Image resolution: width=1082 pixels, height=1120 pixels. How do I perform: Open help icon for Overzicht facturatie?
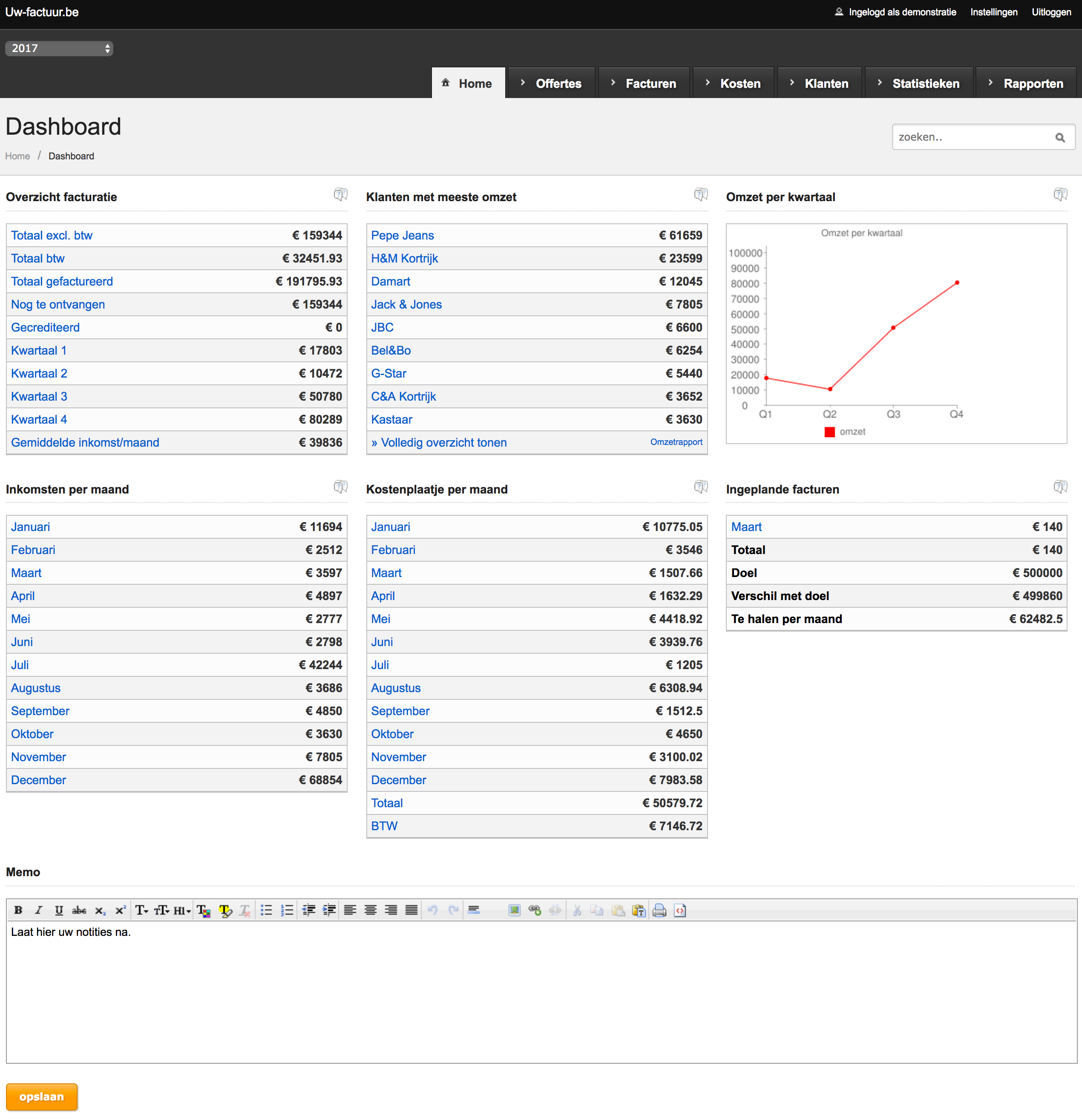[x=340, y=195]
